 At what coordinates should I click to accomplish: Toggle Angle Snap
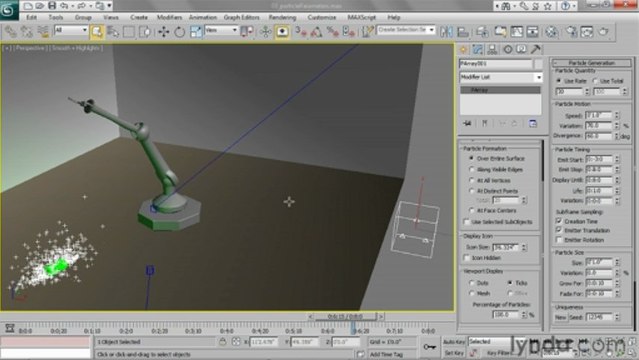[317, 31]
